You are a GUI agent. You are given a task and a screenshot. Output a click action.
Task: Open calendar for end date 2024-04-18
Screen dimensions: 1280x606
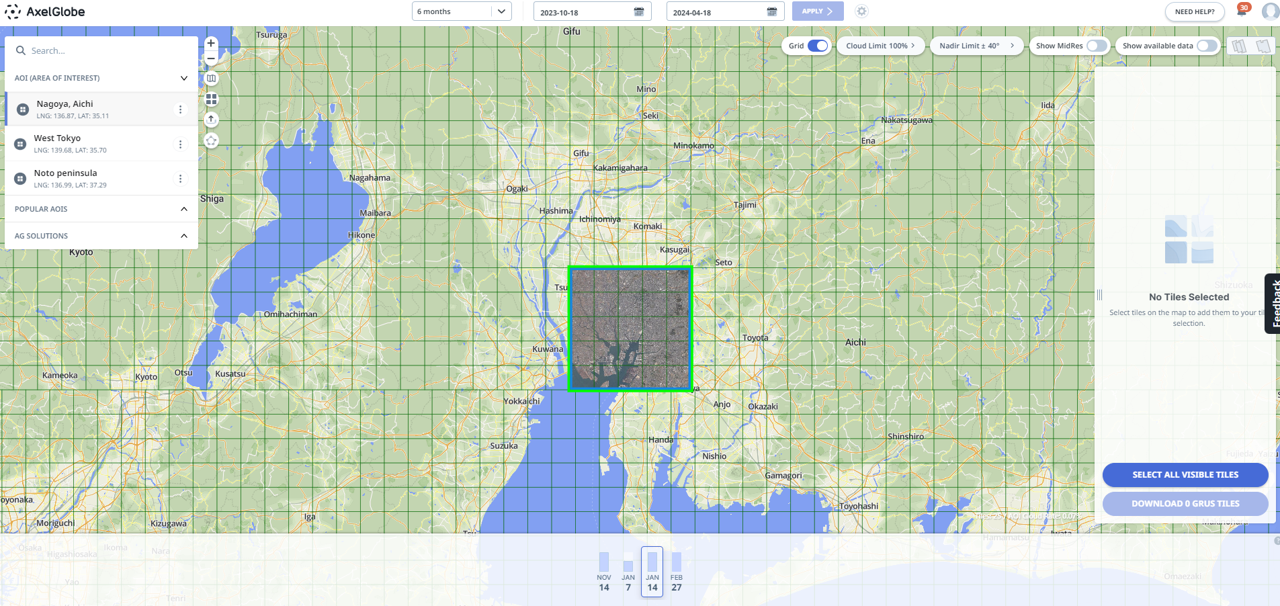pyautogui.click(x=772, y=12)
